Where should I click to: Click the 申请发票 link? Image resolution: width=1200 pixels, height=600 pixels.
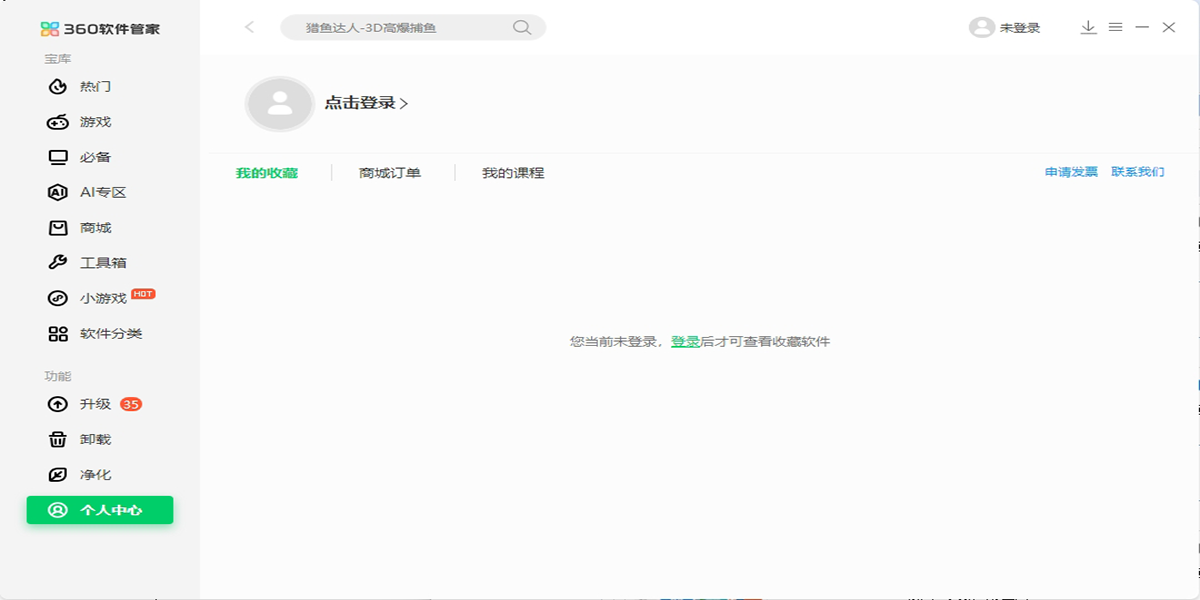(x=1071, y=172)
